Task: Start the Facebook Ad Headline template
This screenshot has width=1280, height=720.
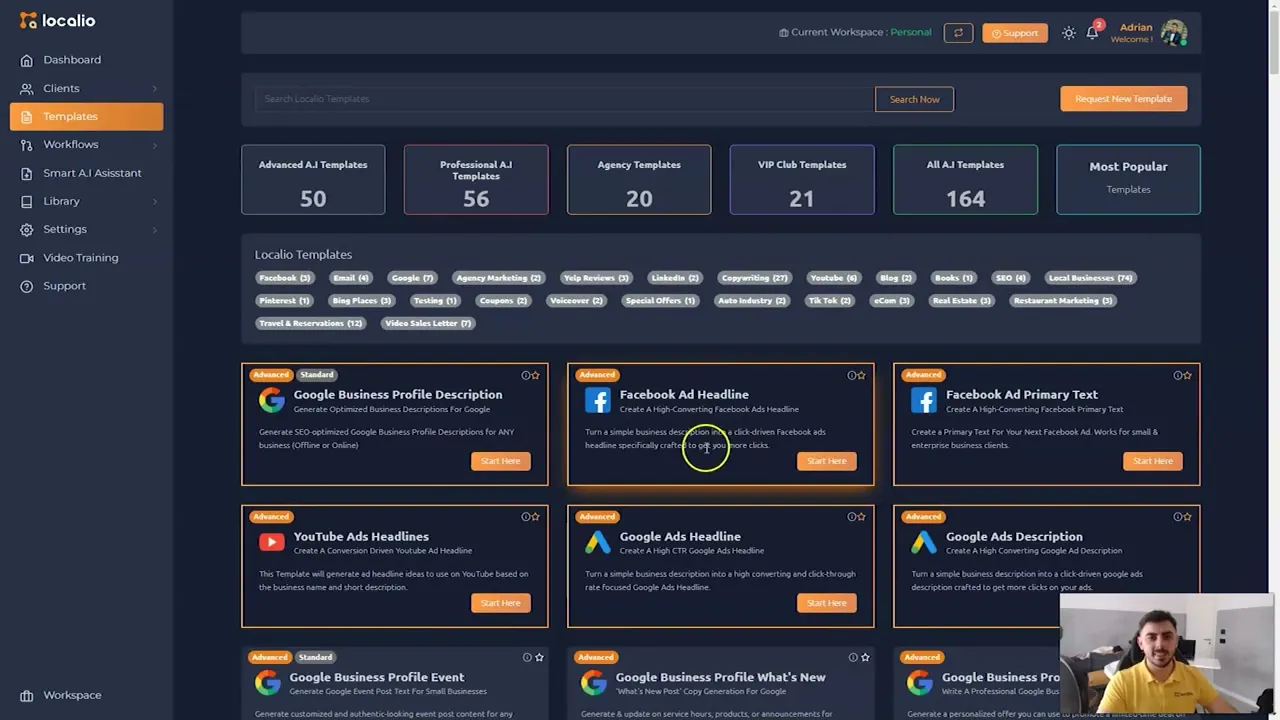Action: pos(827,461)
